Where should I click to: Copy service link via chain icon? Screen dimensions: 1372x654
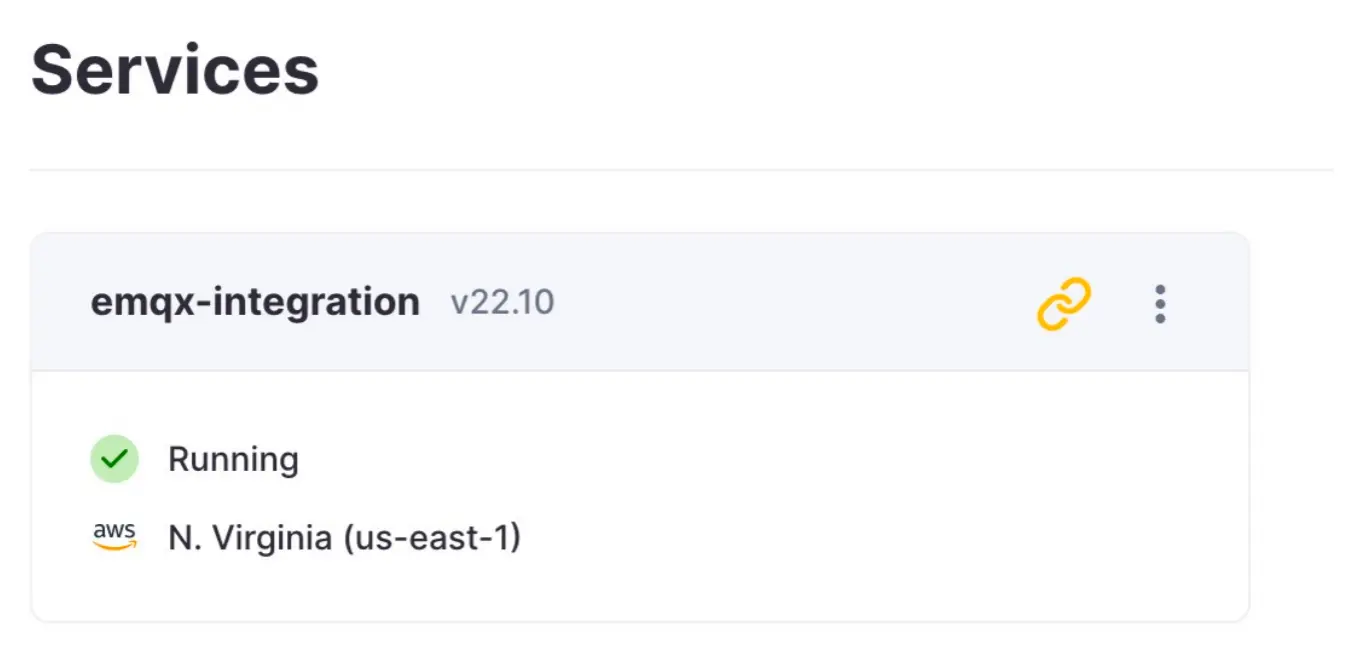(x=1063, y=304)
